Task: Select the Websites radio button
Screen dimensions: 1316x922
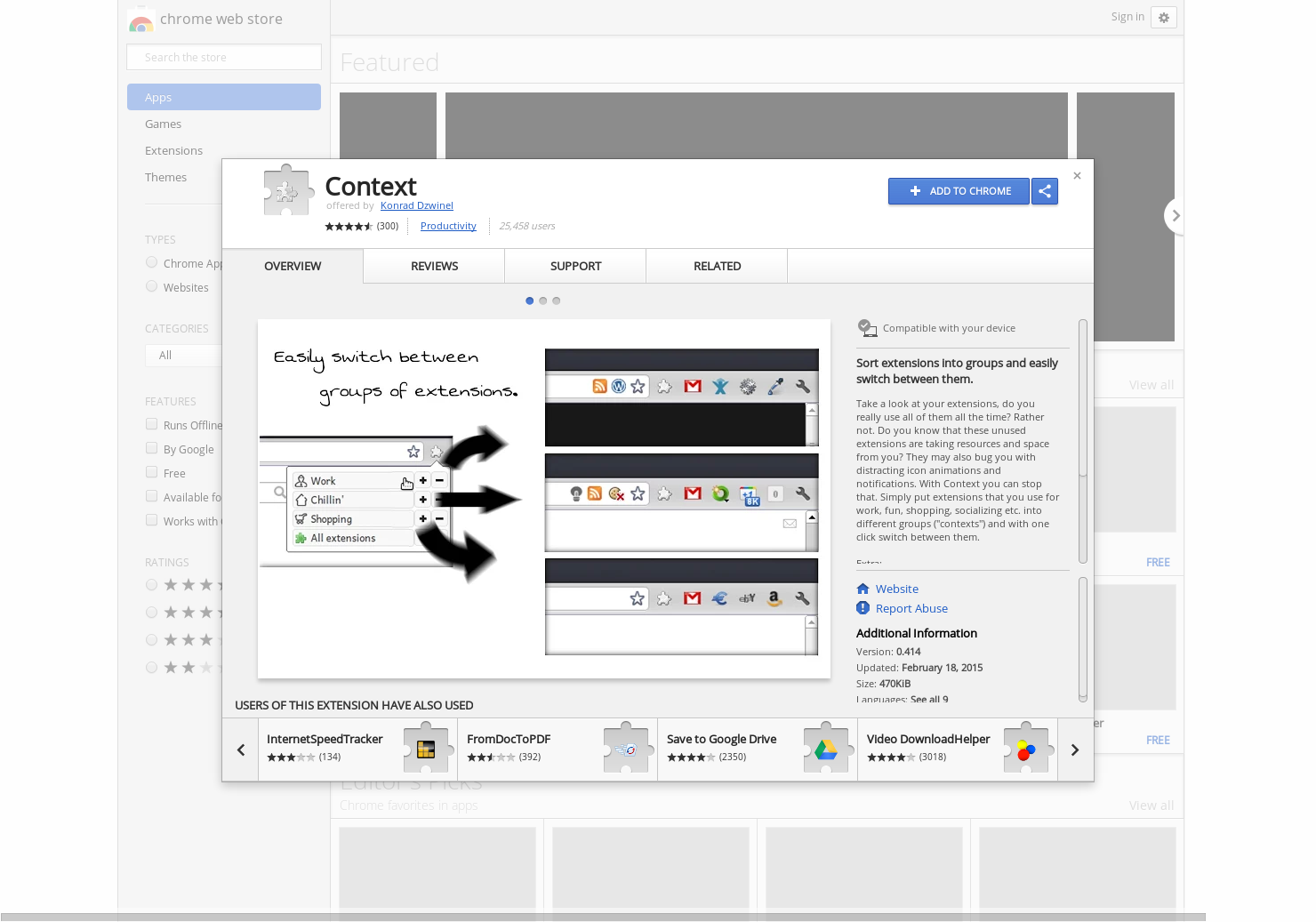Action: coord(151,285)
